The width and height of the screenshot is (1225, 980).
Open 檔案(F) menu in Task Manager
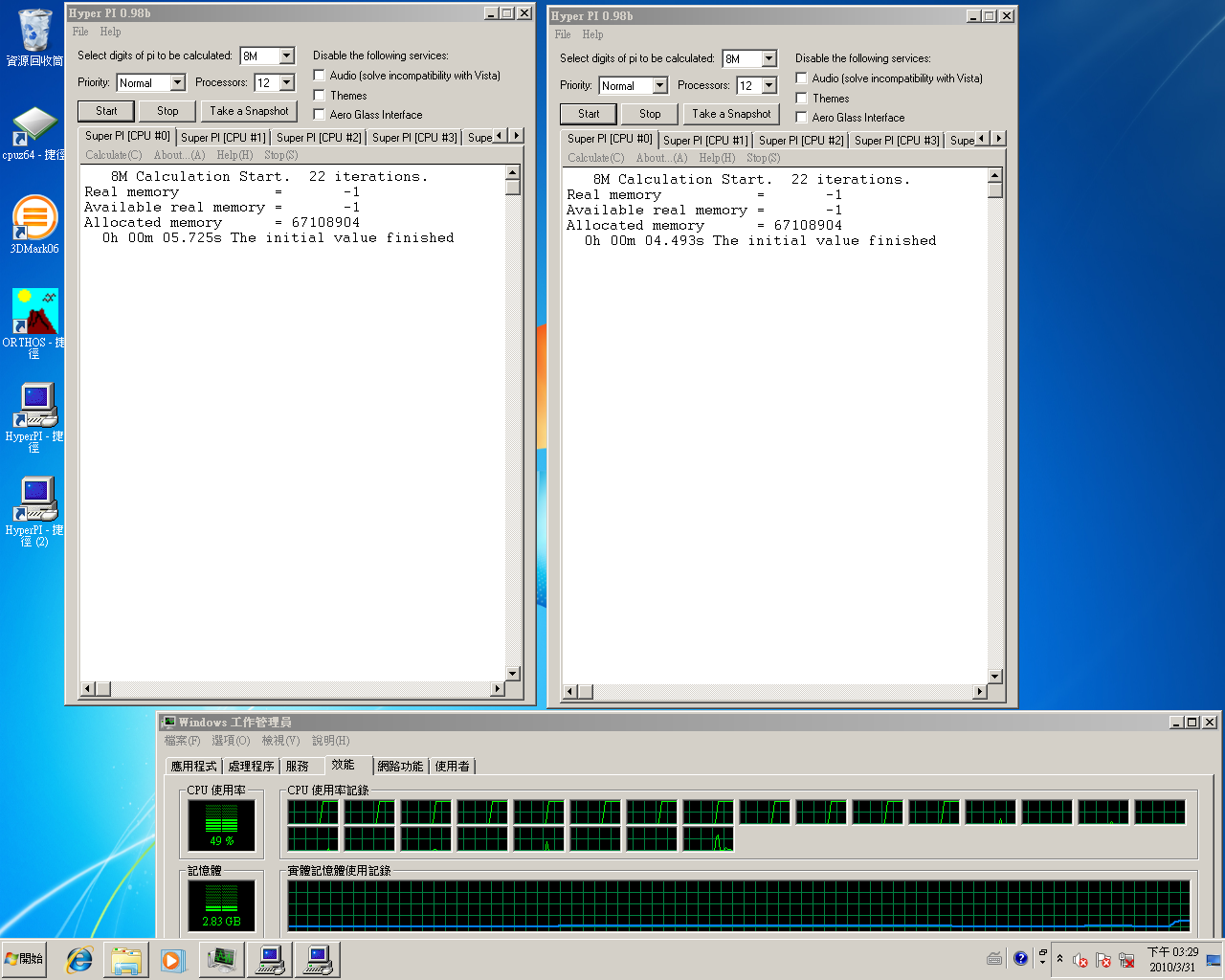(x=182, y=741)
